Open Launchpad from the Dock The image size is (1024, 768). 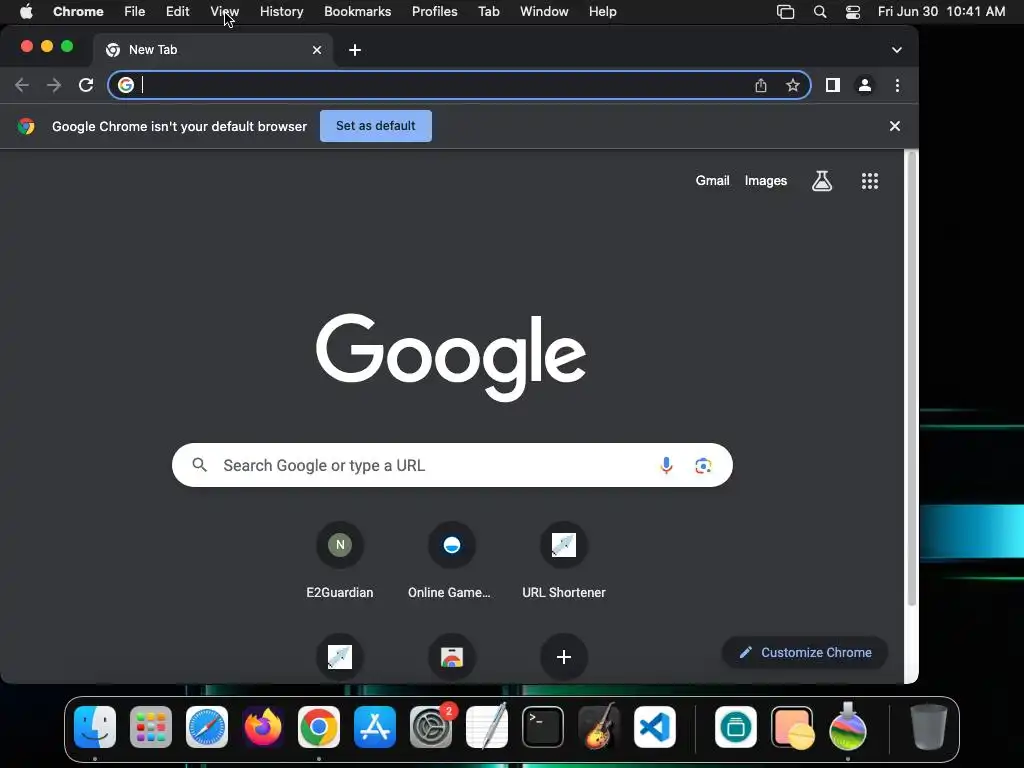(x=151, y=727)
